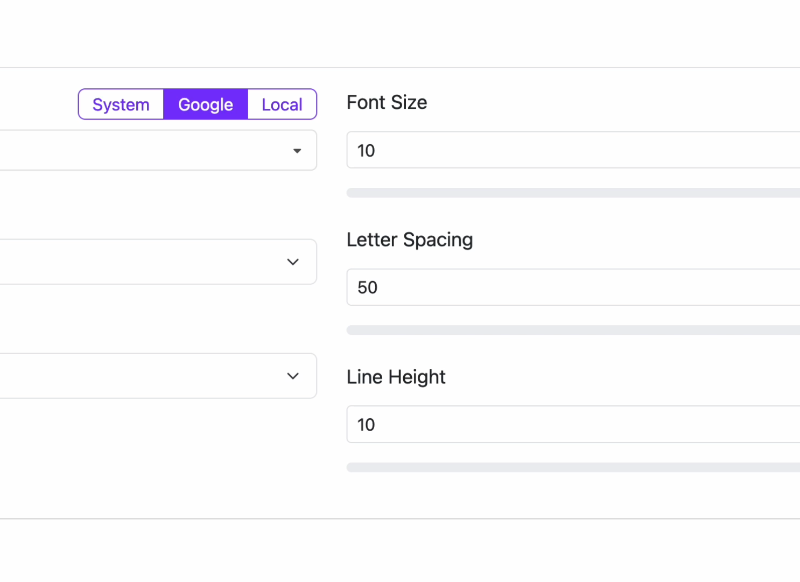Image resolution: width=800 pixels, height=582 pixels.
Task: Click the Line Height slider track
Action: pyautogui.click(x=573, y=467)
